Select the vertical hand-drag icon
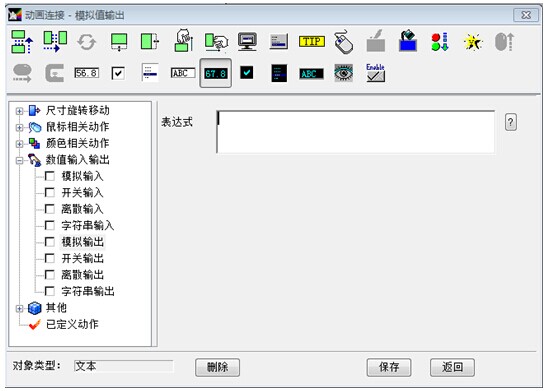The image size is (545, 391). 184,41
